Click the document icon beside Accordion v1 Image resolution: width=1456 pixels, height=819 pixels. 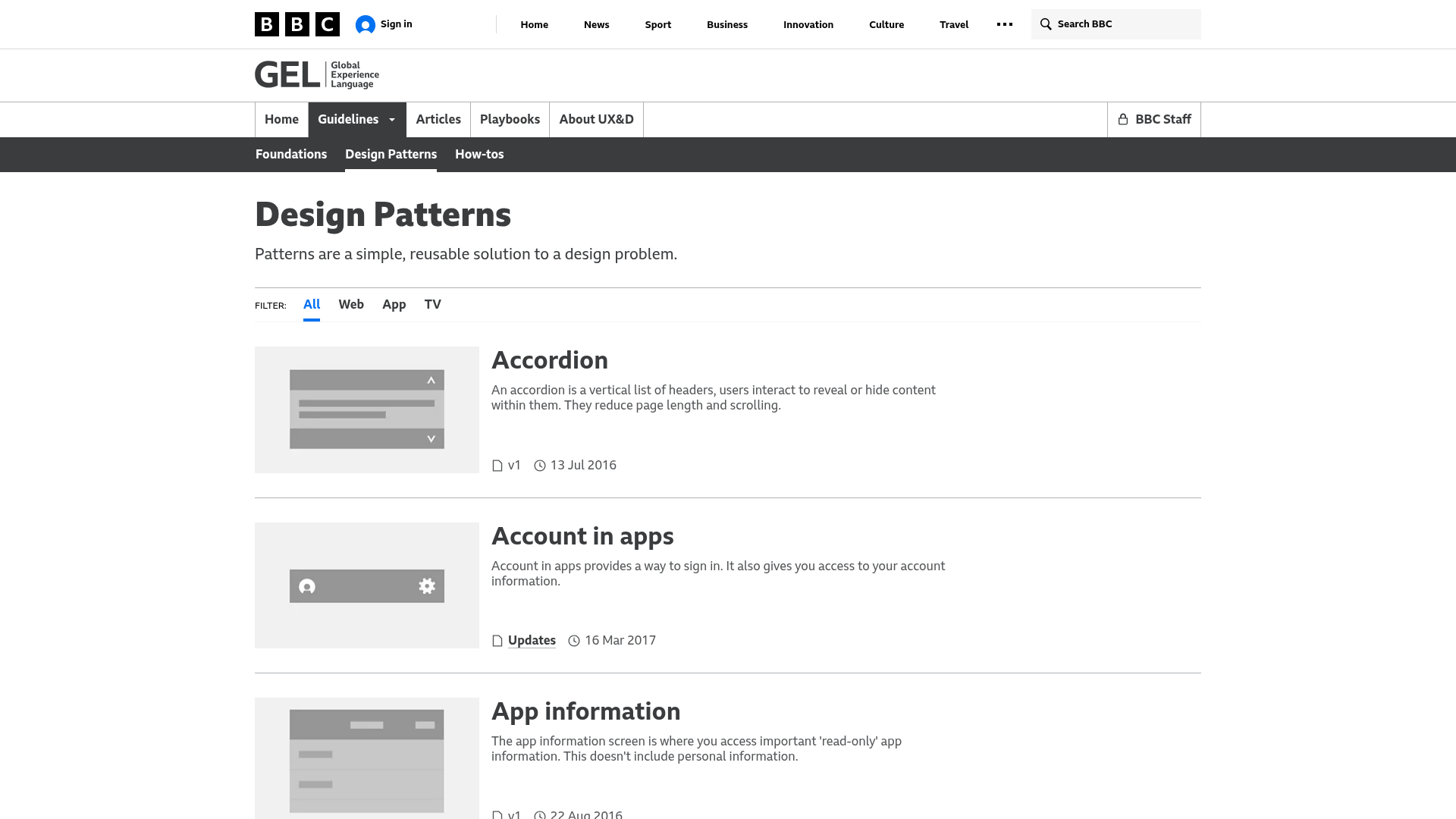[x=497, y=466]
